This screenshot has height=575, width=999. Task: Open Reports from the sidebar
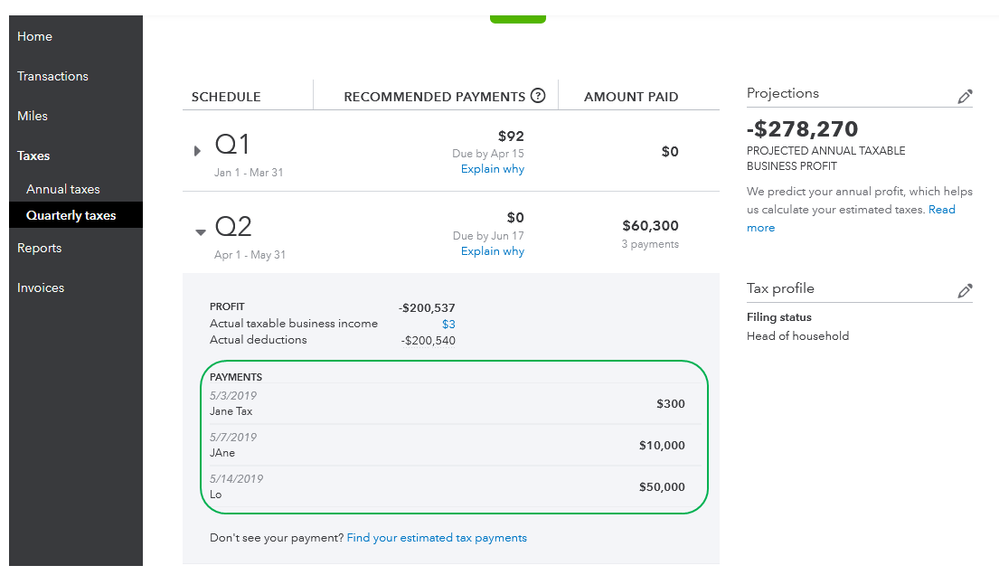click(40, 248)
